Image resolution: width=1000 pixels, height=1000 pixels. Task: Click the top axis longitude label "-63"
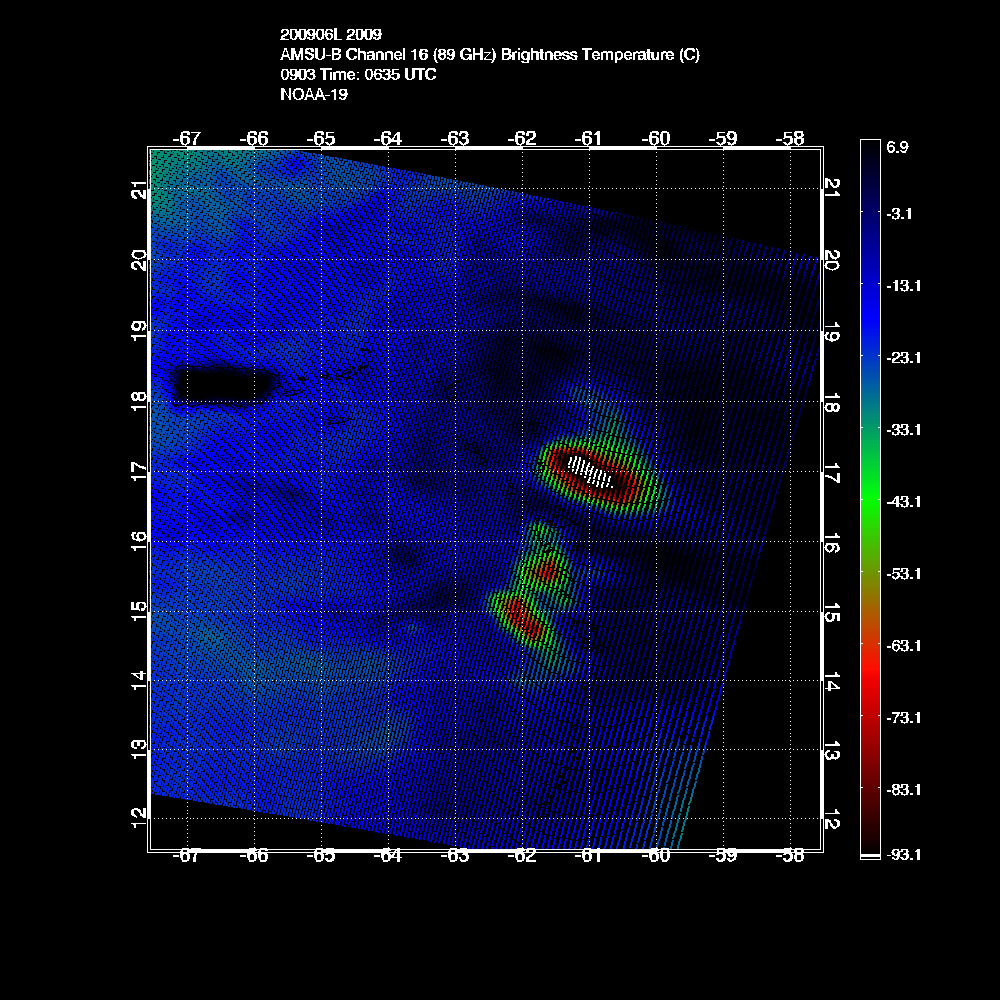coord(455,138)
